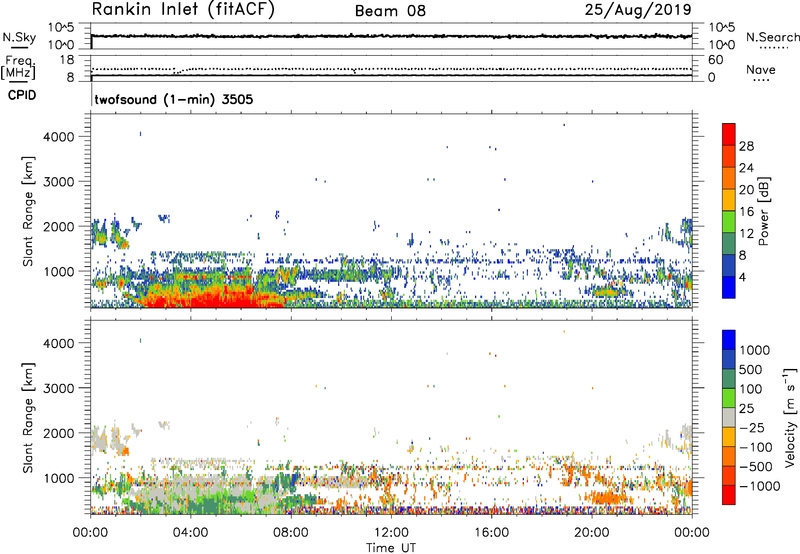The image size is (800, 554).
Task: Click the 'Rankin Inlet (fitACF)' title text
Action: coord(183,9)
